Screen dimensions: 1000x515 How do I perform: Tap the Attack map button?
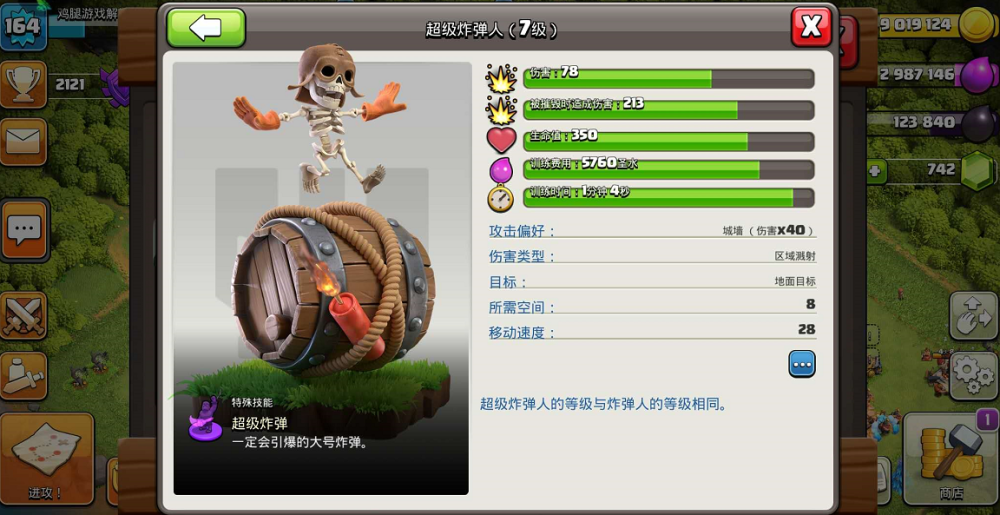[47, 458]
